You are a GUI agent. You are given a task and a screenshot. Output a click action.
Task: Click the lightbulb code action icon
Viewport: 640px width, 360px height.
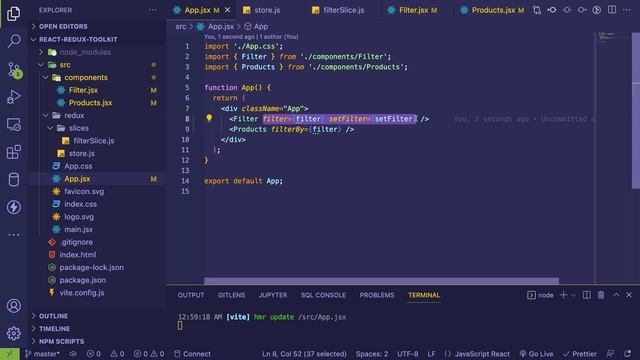click(x=209, y=118)
